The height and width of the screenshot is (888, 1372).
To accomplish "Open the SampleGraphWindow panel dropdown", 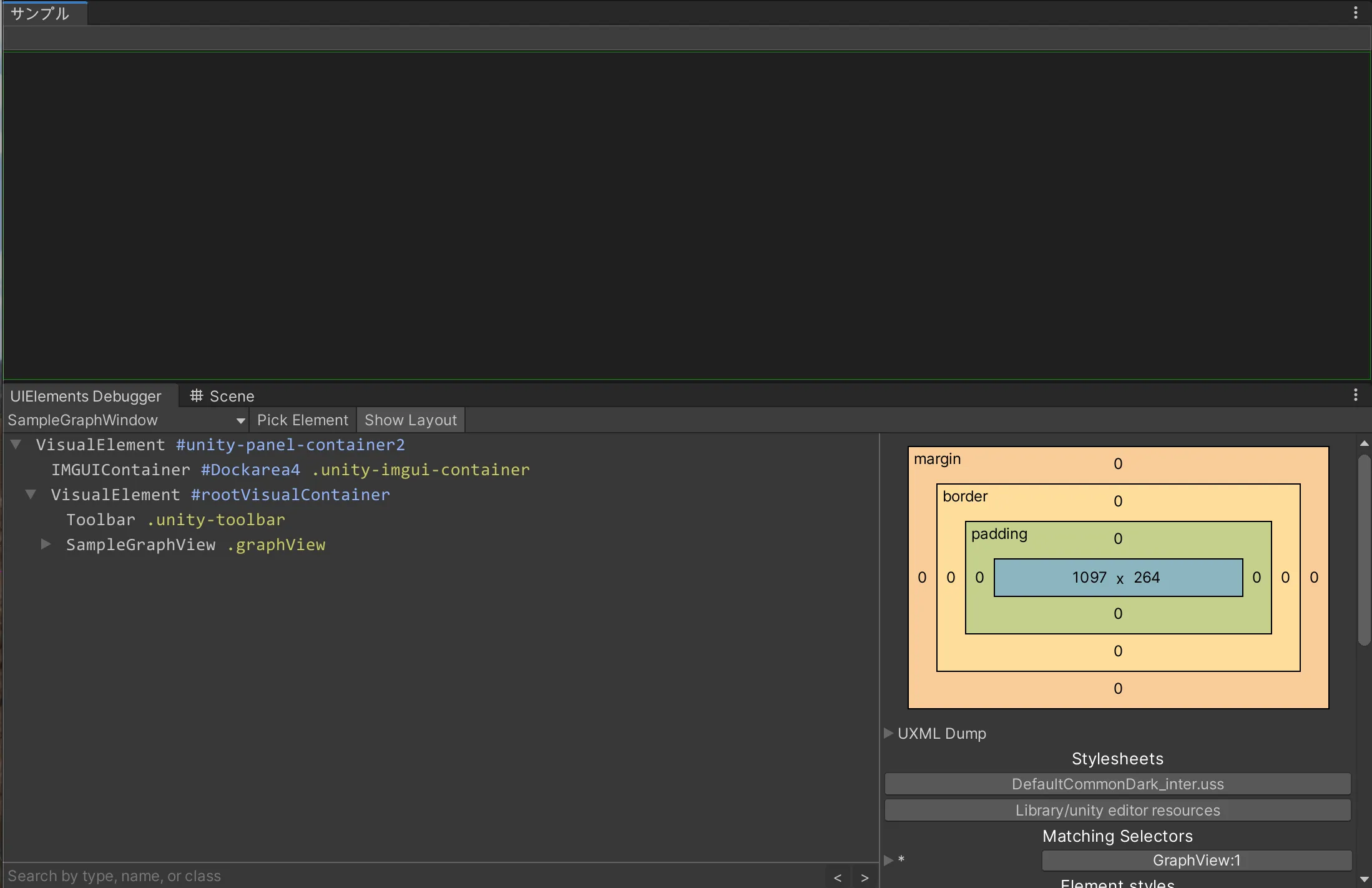I will [126, 420].
